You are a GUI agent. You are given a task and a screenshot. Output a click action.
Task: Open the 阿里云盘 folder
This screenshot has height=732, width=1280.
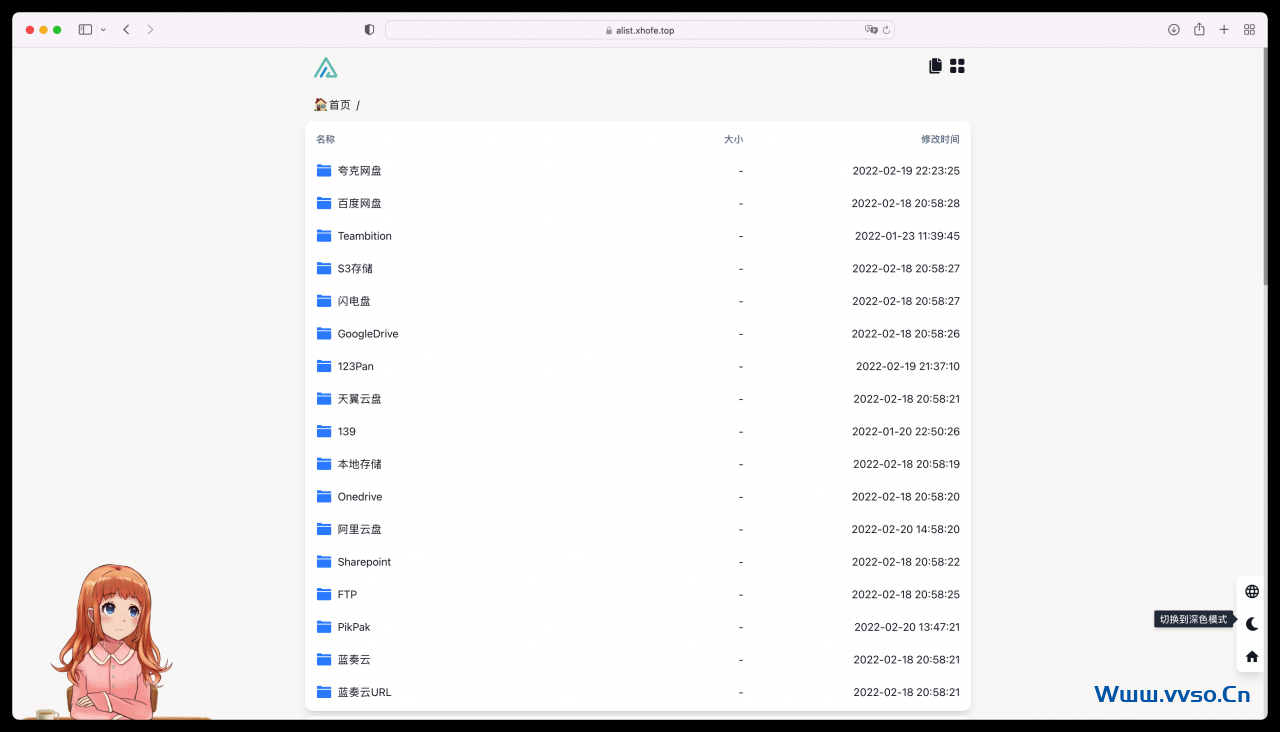click(x=361, y=529)
